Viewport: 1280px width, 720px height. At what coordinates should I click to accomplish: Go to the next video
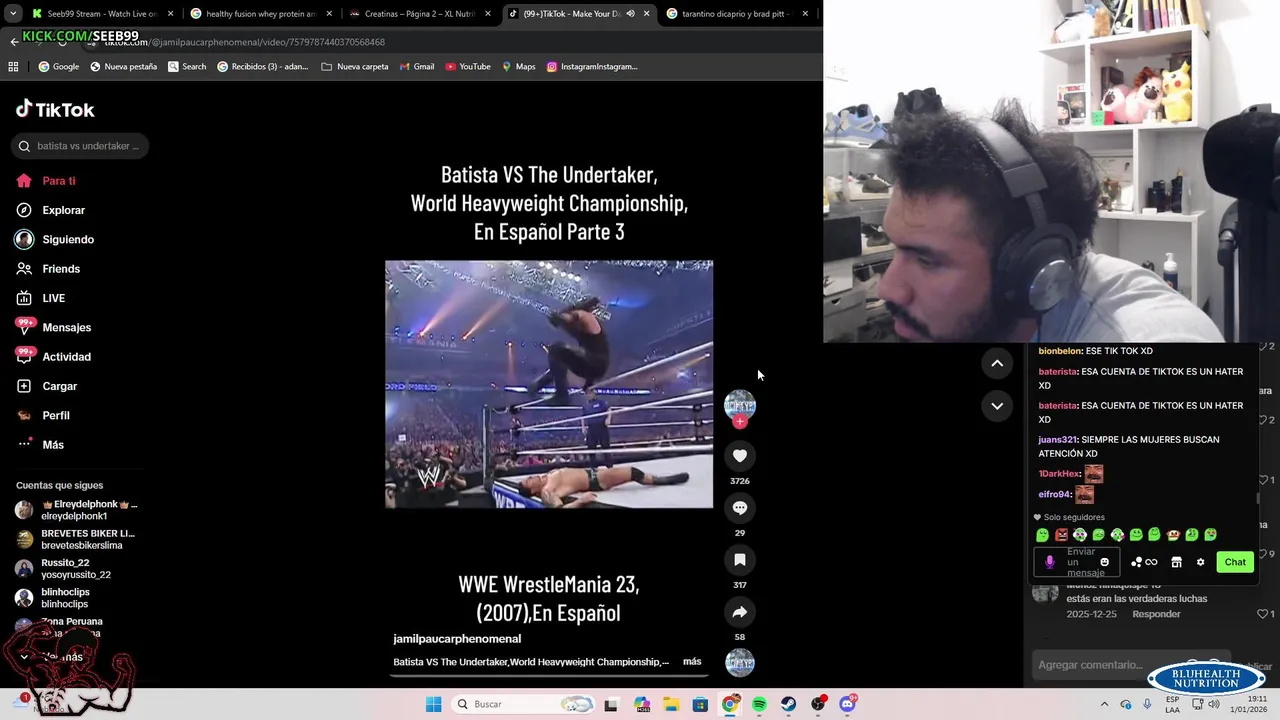[x=997, y=406]
